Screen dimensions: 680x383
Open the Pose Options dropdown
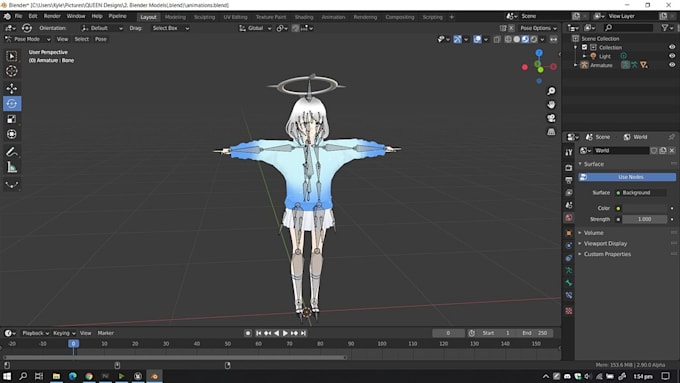pos(538,28)
